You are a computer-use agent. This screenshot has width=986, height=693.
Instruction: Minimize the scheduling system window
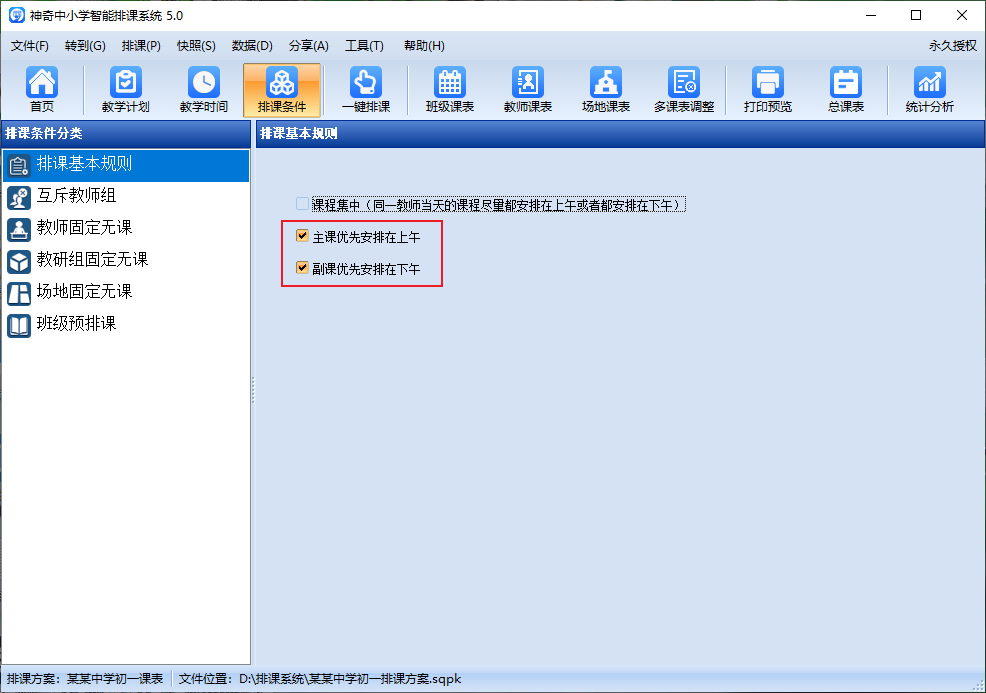[871, 15]
